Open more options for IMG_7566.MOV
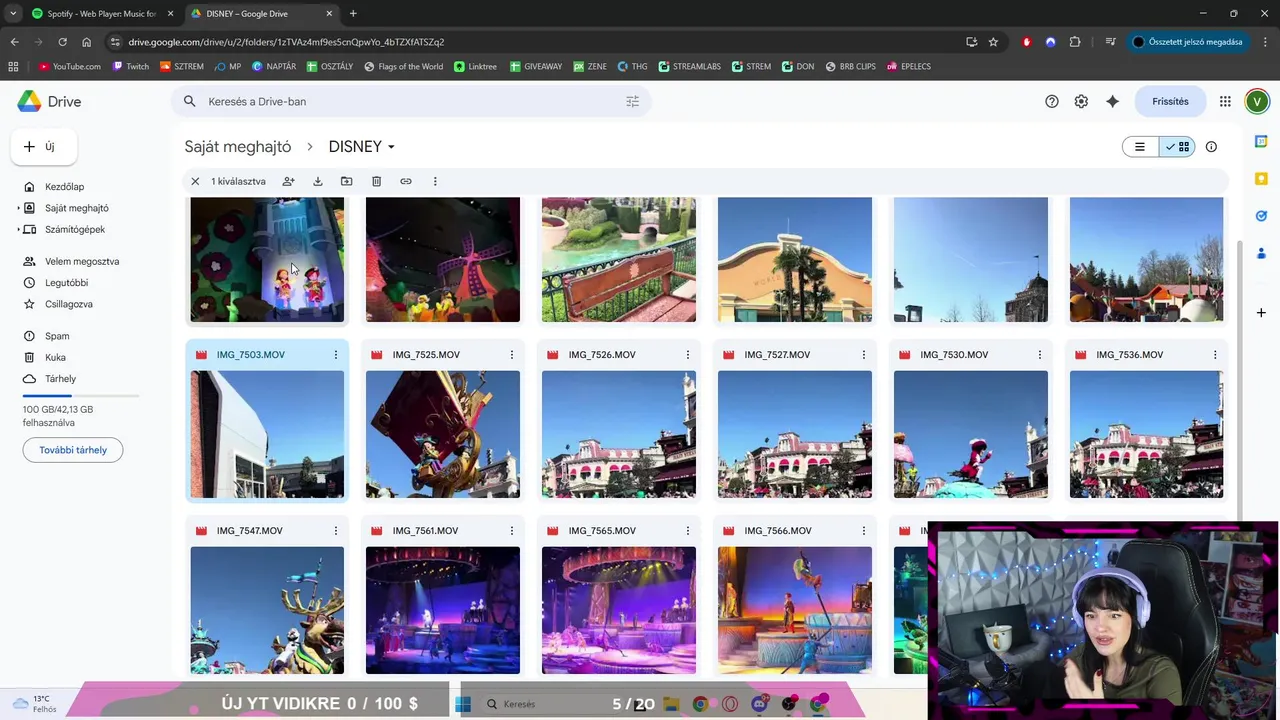The width and height of the screenshot is (1280, 720). click(x=863, y=531)
